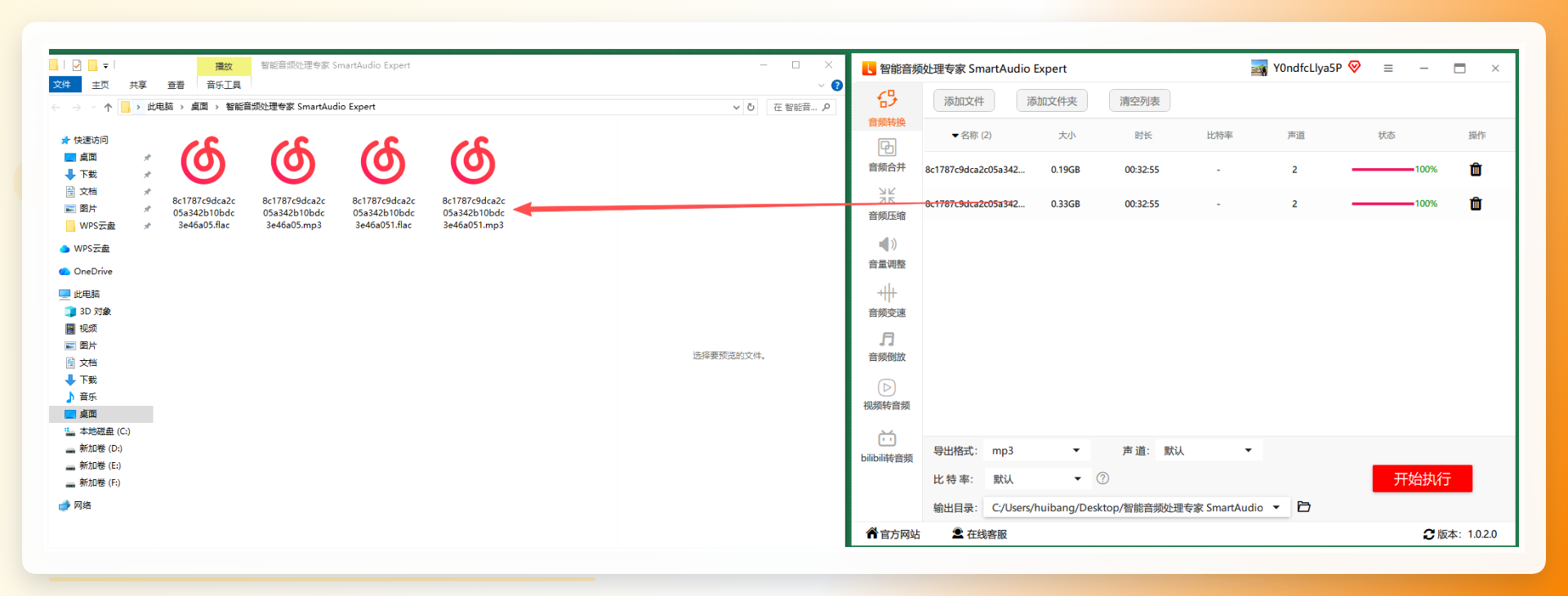The image size is (1568, 596).
Task: Expand the Explorer ribbon chevron
Action: [821, 85]
